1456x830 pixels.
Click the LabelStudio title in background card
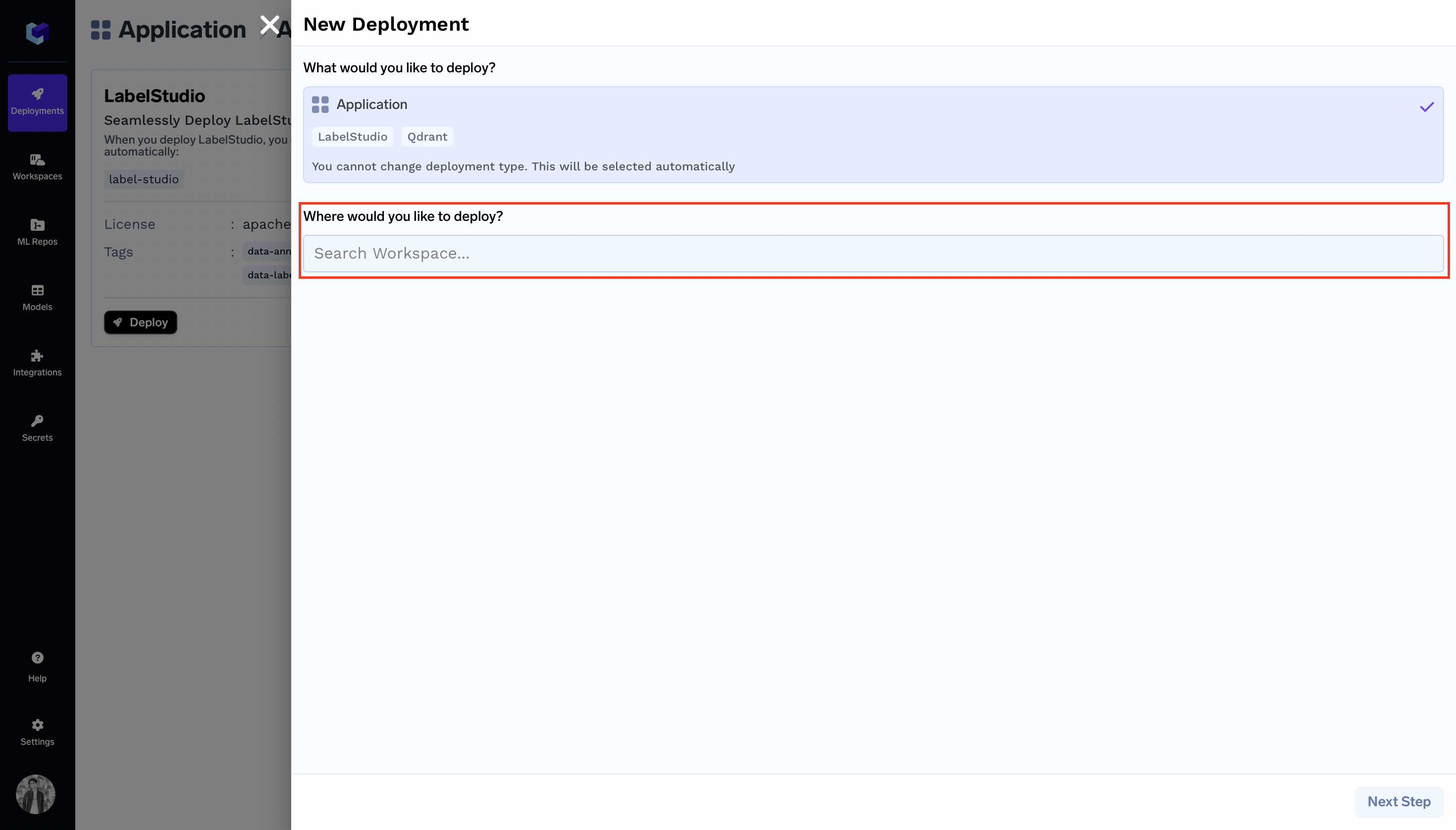coord(155,96)
